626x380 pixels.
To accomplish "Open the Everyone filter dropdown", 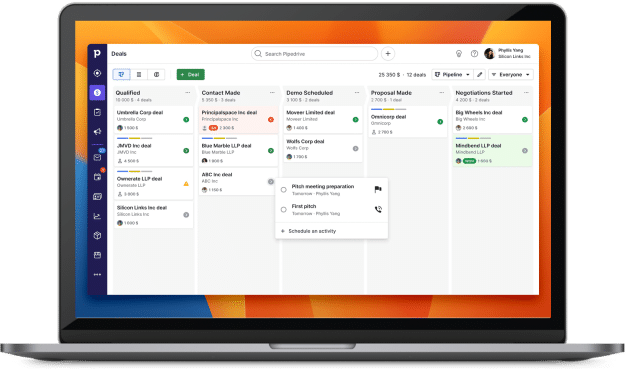I will (511, 75).
